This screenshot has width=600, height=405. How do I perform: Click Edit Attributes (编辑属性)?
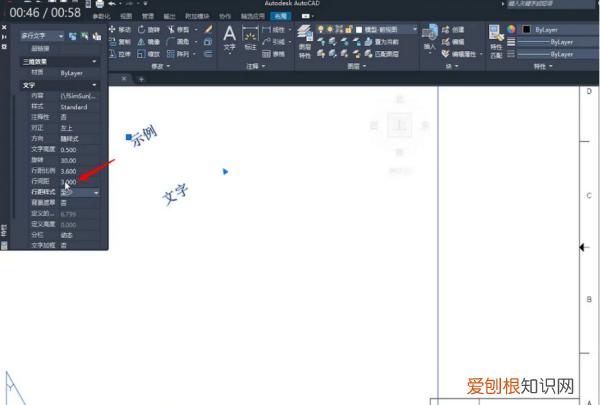point(459,54)
